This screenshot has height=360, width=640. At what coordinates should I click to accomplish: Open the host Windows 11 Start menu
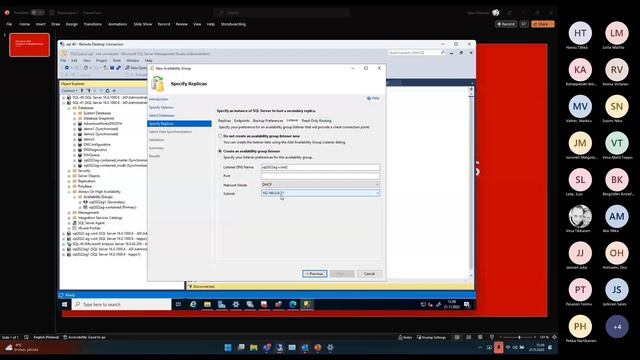(228, 348)
